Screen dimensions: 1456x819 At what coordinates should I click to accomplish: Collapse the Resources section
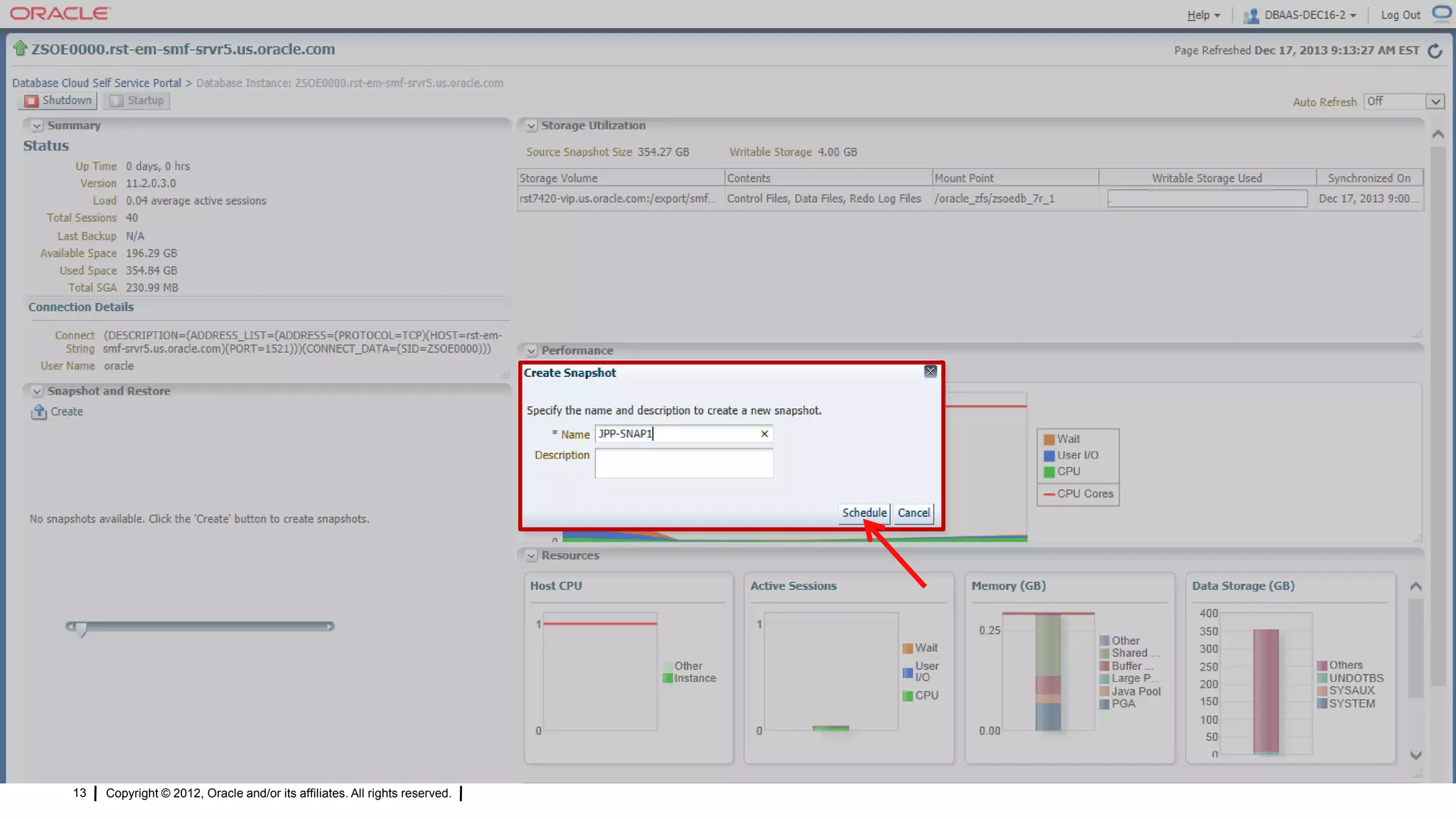coord(531,556)
